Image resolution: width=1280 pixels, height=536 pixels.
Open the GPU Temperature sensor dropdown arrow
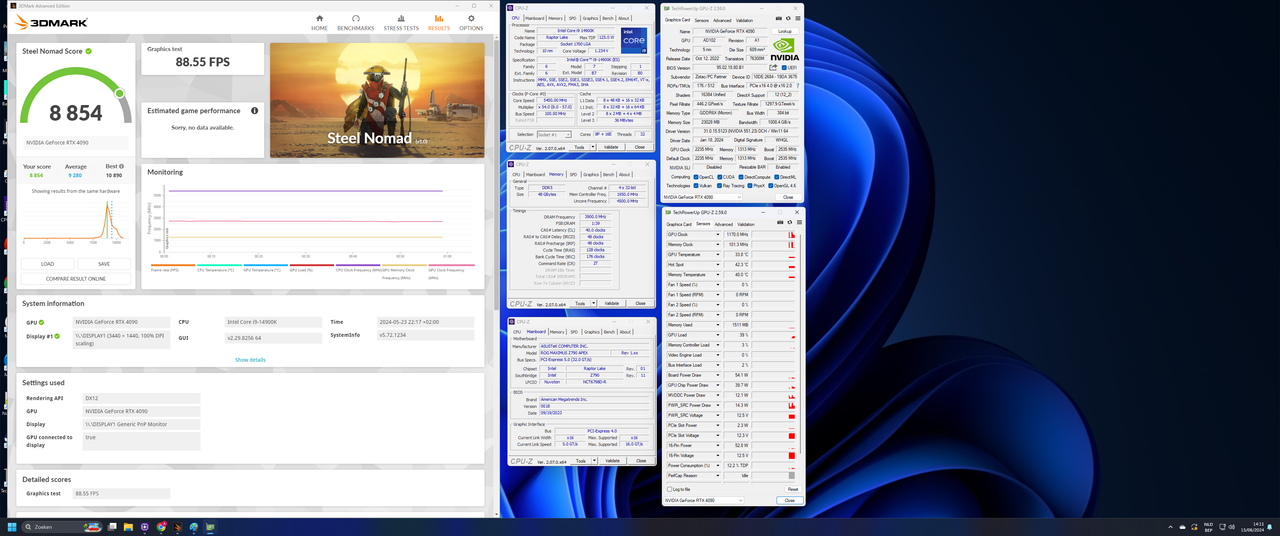(x=719, y=254)
